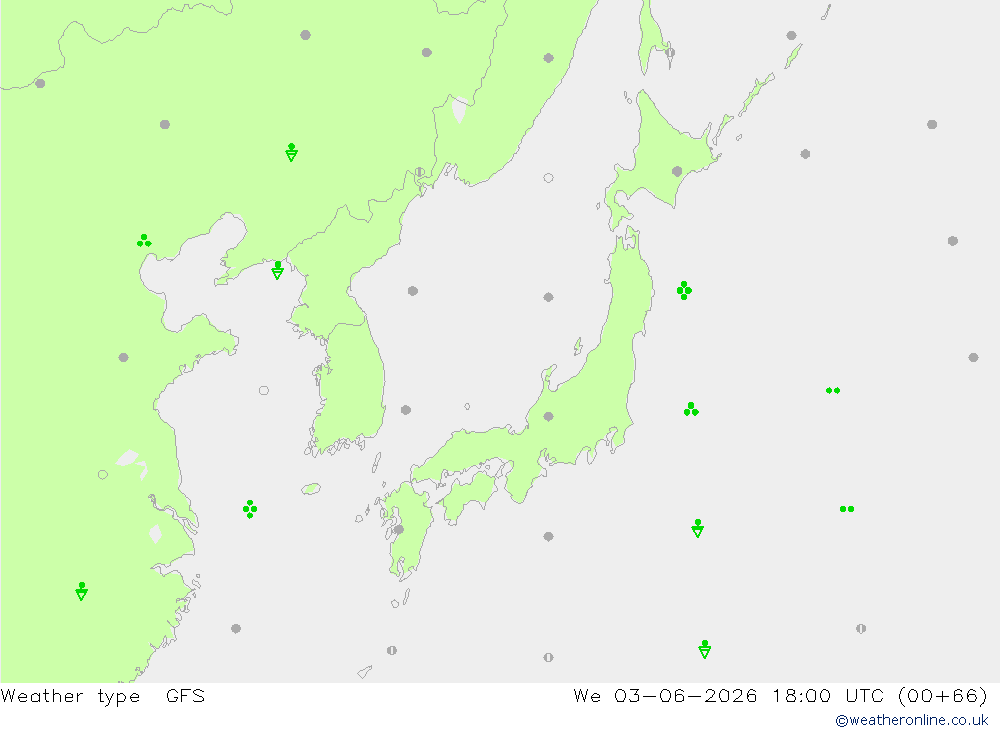The height and width of the screenshot is (733, 1000).
Task: Click the half-filled dot on North Korea's northeast border
Action: coord(420,172)
